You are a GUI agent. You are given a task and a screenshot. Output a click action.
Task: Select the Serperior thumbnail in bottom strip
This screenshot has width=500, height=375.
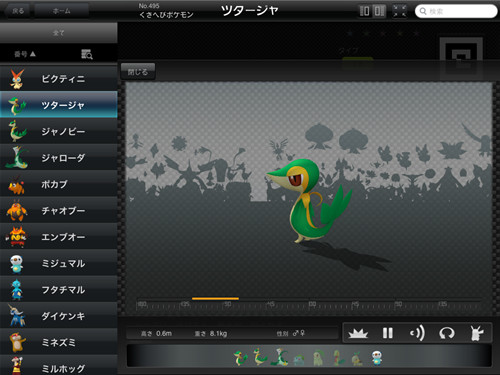coord(279,357)
